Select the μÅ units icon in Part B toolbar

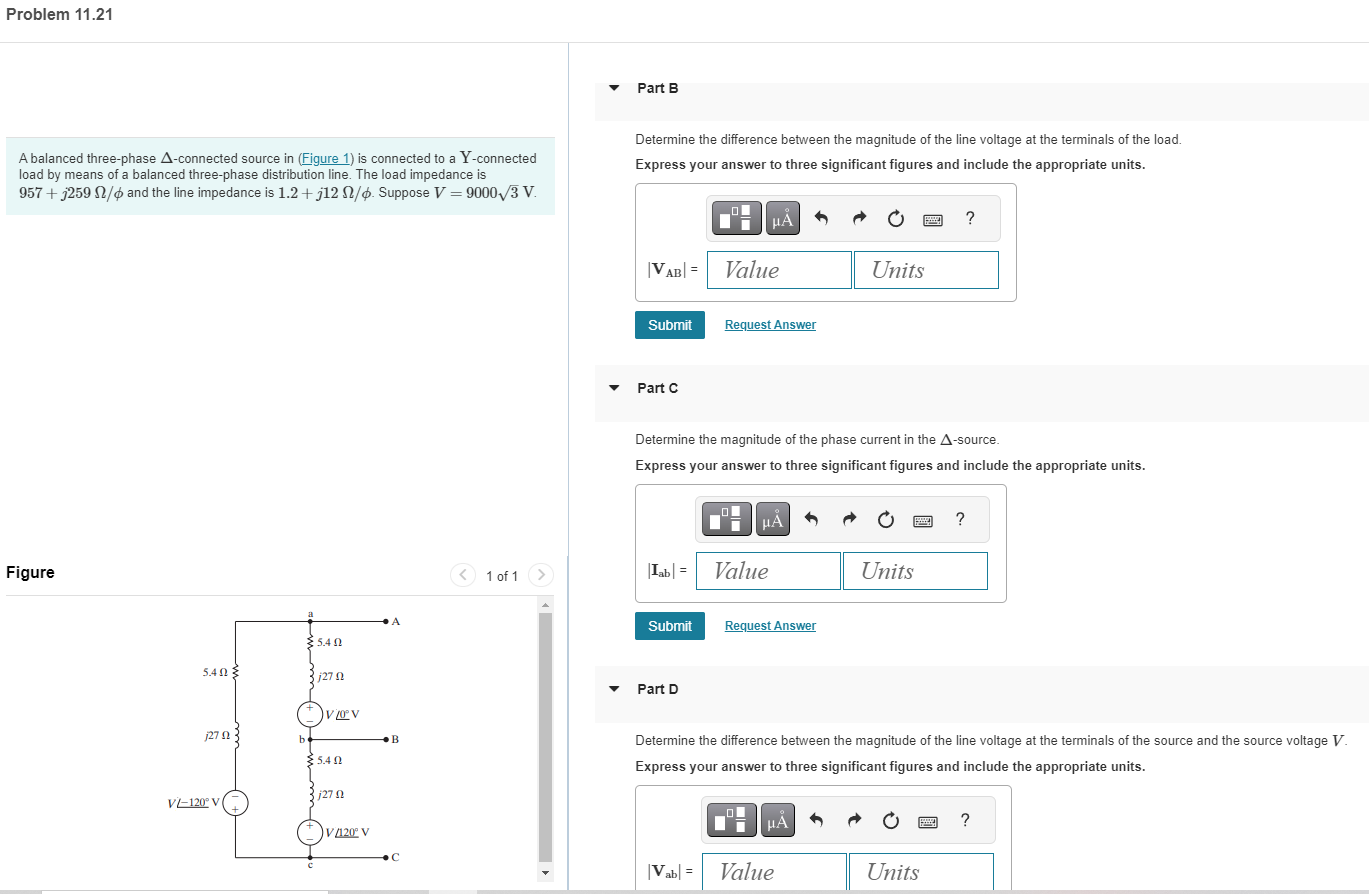[x=781, y=218]
